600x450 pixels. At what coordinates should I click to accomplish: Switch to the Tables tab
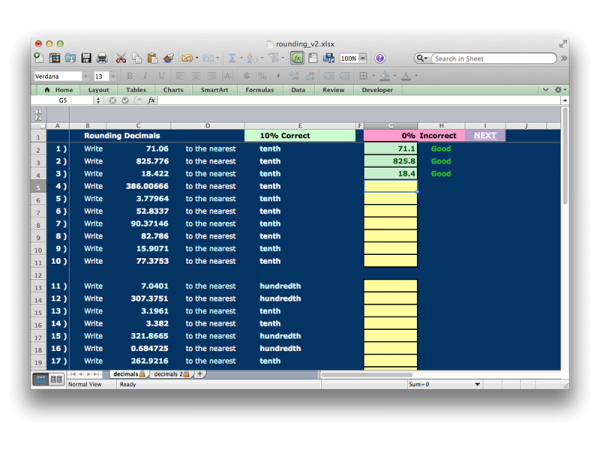click(x=136, y=90)
